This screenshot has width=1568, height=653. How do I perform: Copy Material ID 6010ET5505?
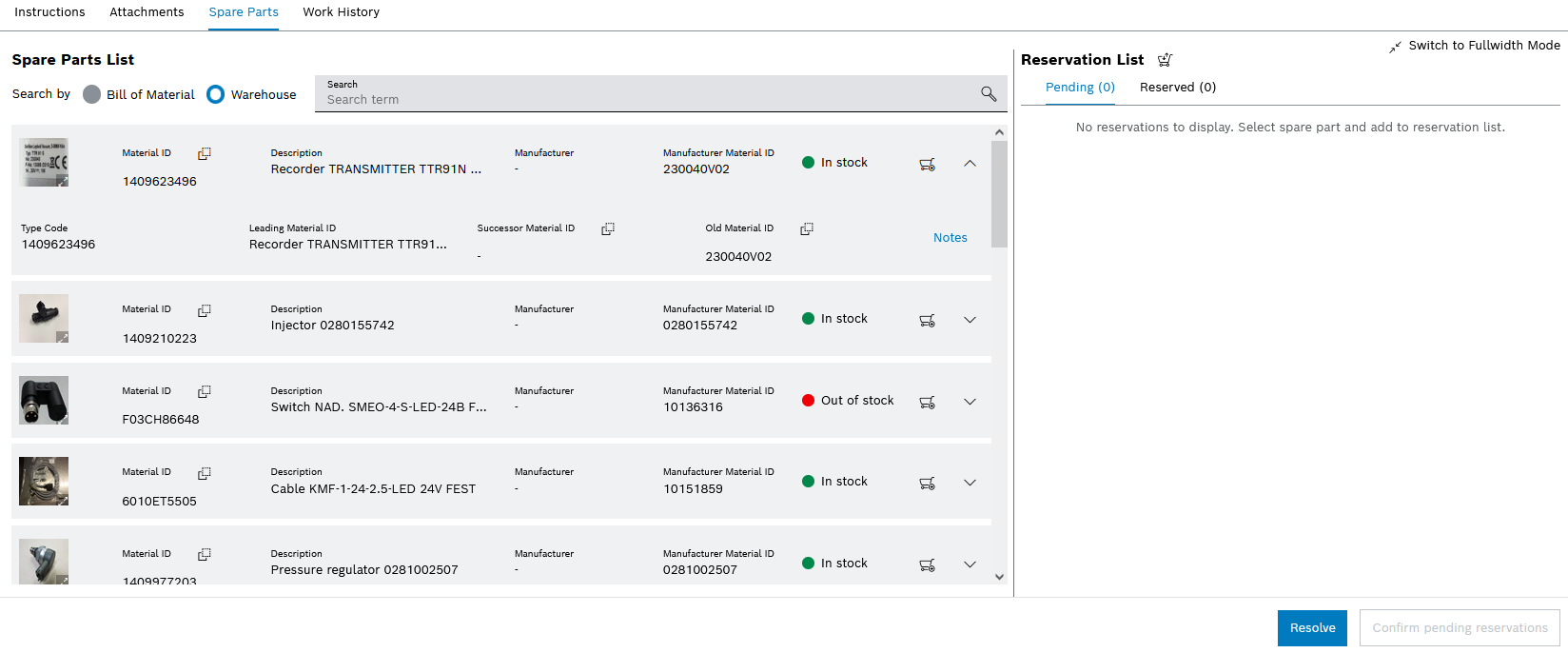point(205,473)
